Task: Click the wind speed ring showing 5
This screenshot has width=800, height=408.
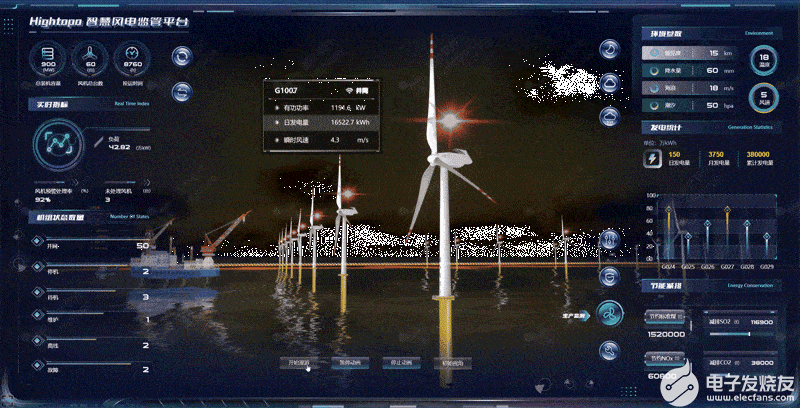Action: point(763,97)
